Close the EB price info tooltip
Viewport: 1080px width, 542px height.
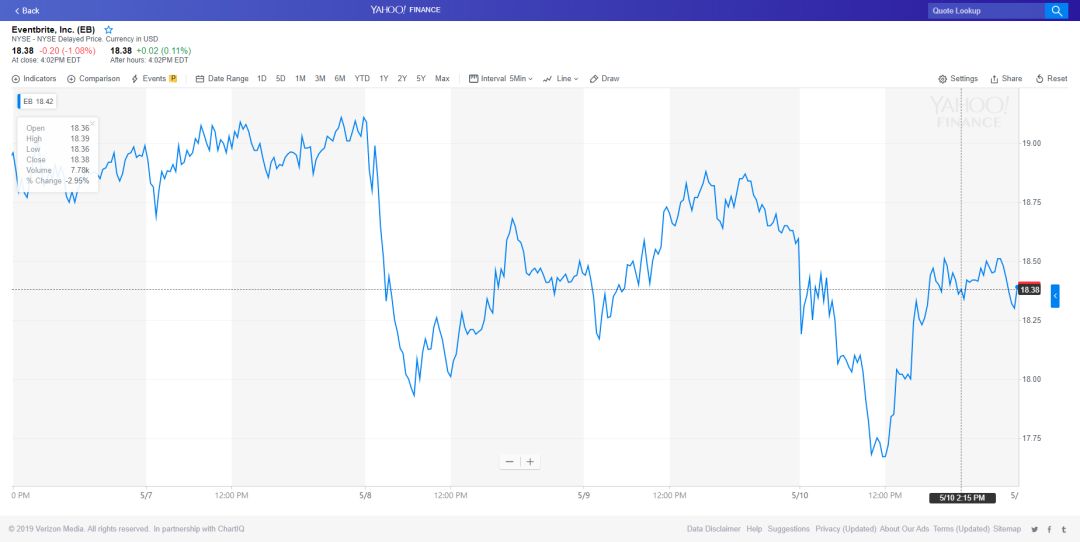click(x=92, y=123)
